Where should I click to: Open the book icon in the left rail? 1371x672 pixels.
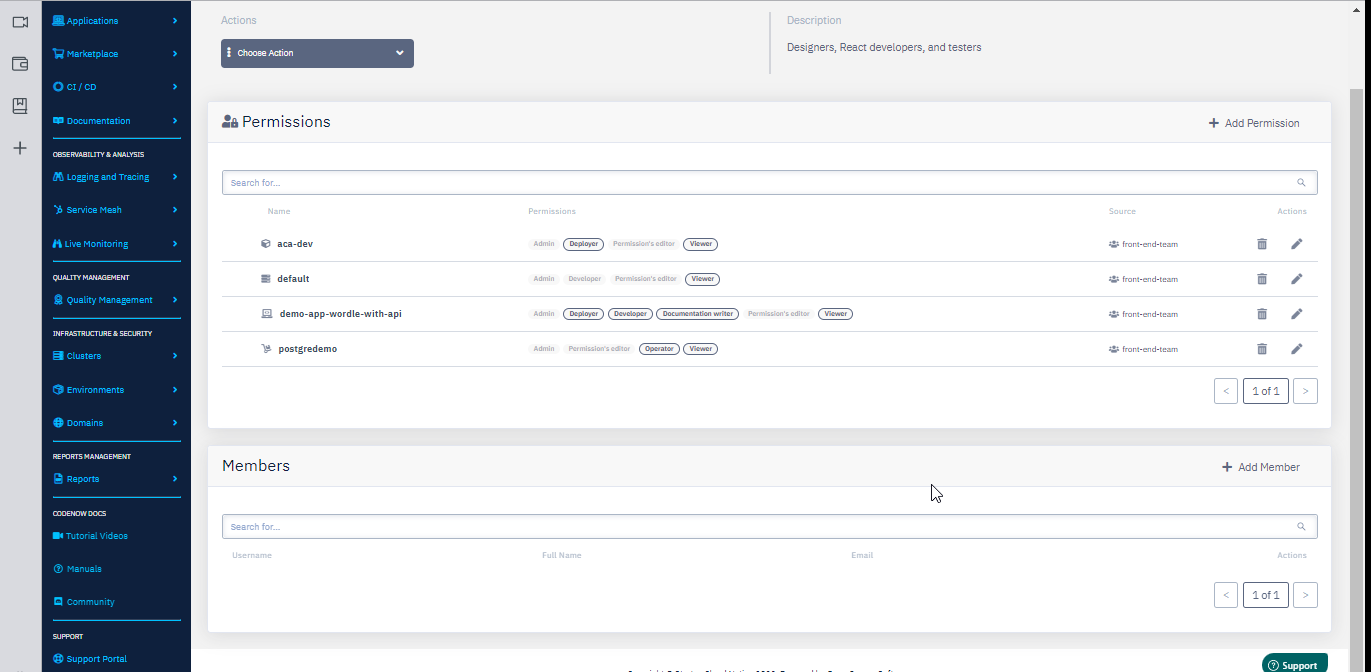click(x=20, y=106)
